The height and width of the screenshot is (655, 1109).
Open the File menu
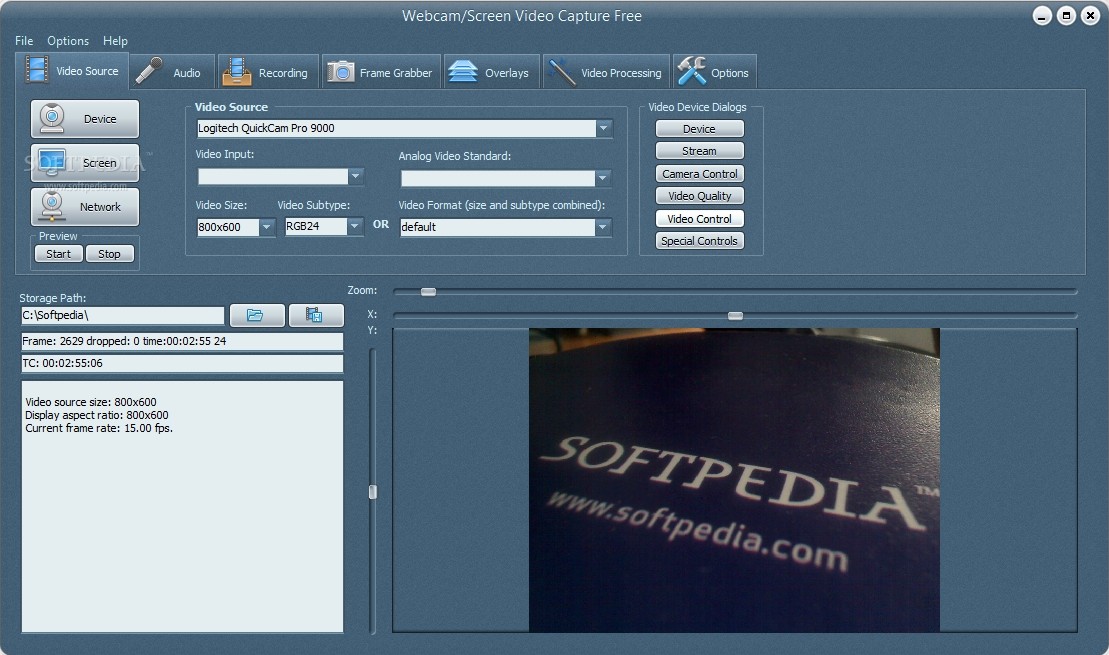pos(24,41)
